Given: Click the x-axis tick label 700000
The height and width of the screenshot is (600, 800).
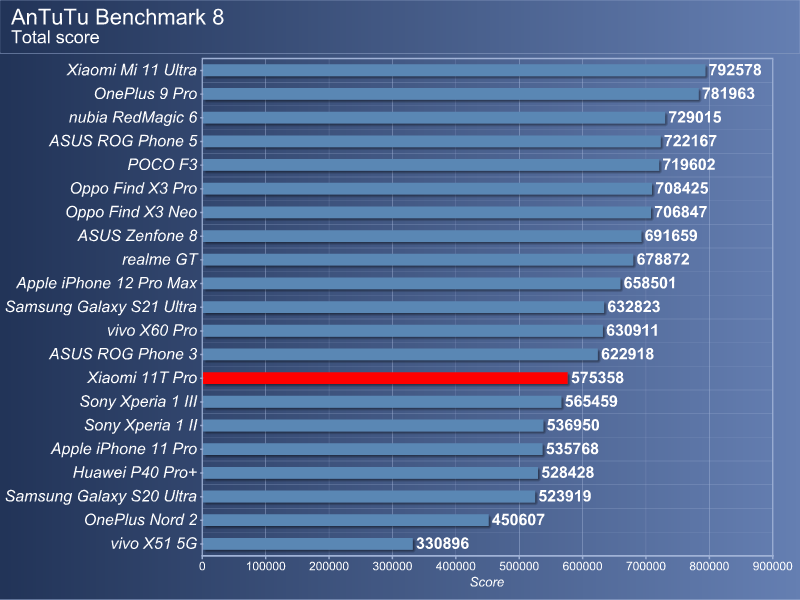Looking at the screenshot, I should pos(646,566).
